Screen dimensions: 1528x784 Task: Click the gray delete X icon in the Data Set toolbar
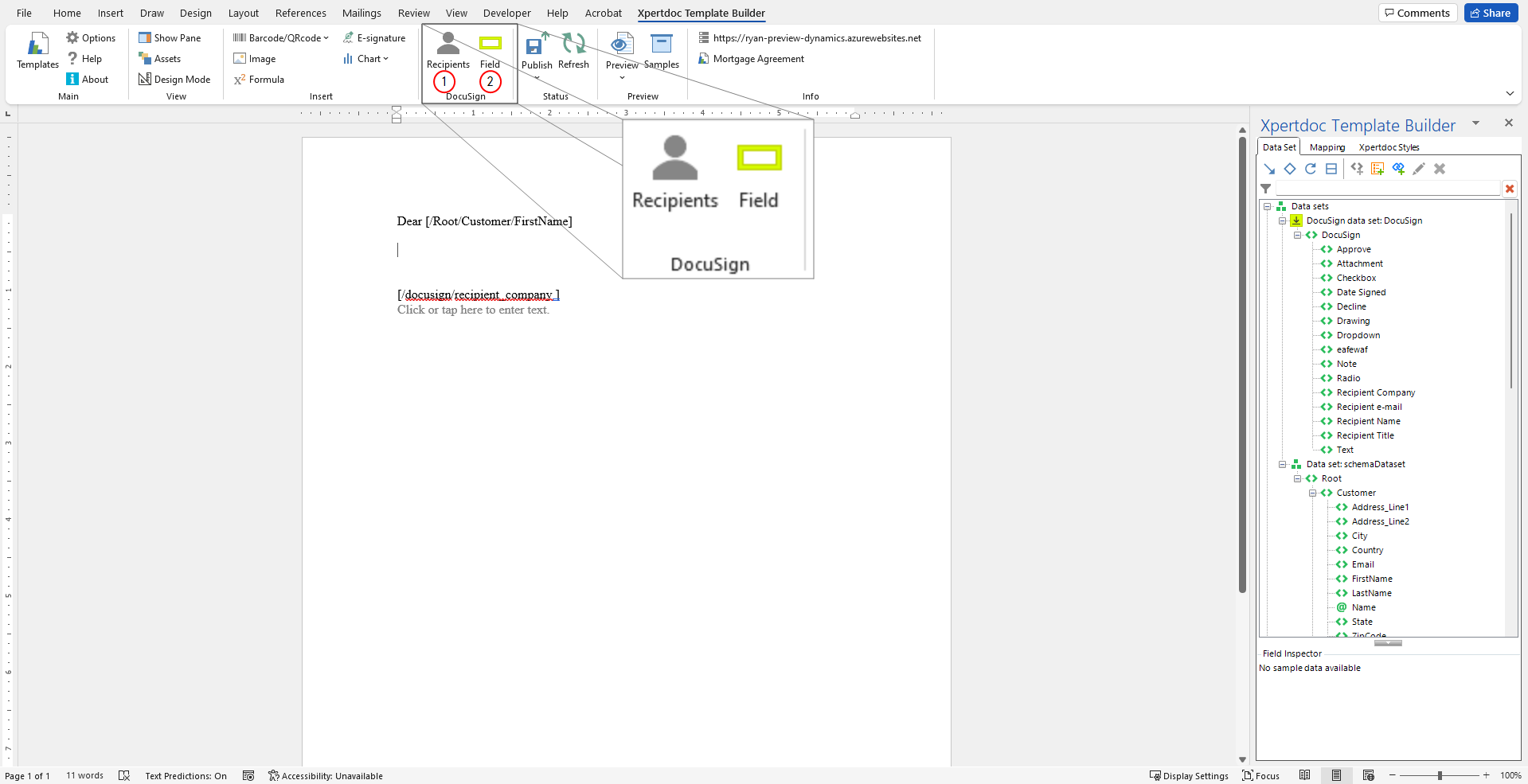pyautogui.click(x=1440, y=169)
